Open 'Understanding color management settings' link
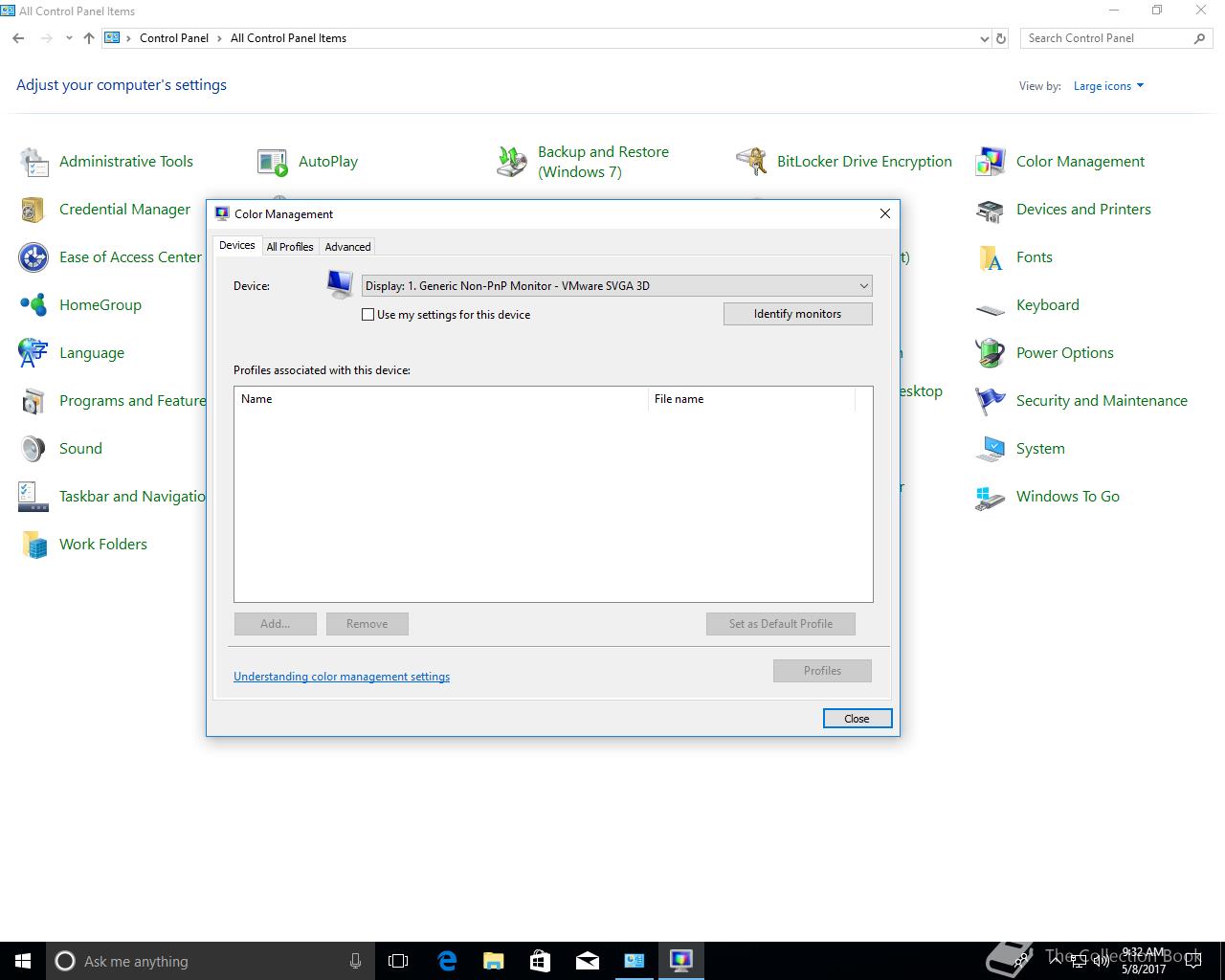The height and width of the screenshot is (980, 1225). (x=342, y=677)
